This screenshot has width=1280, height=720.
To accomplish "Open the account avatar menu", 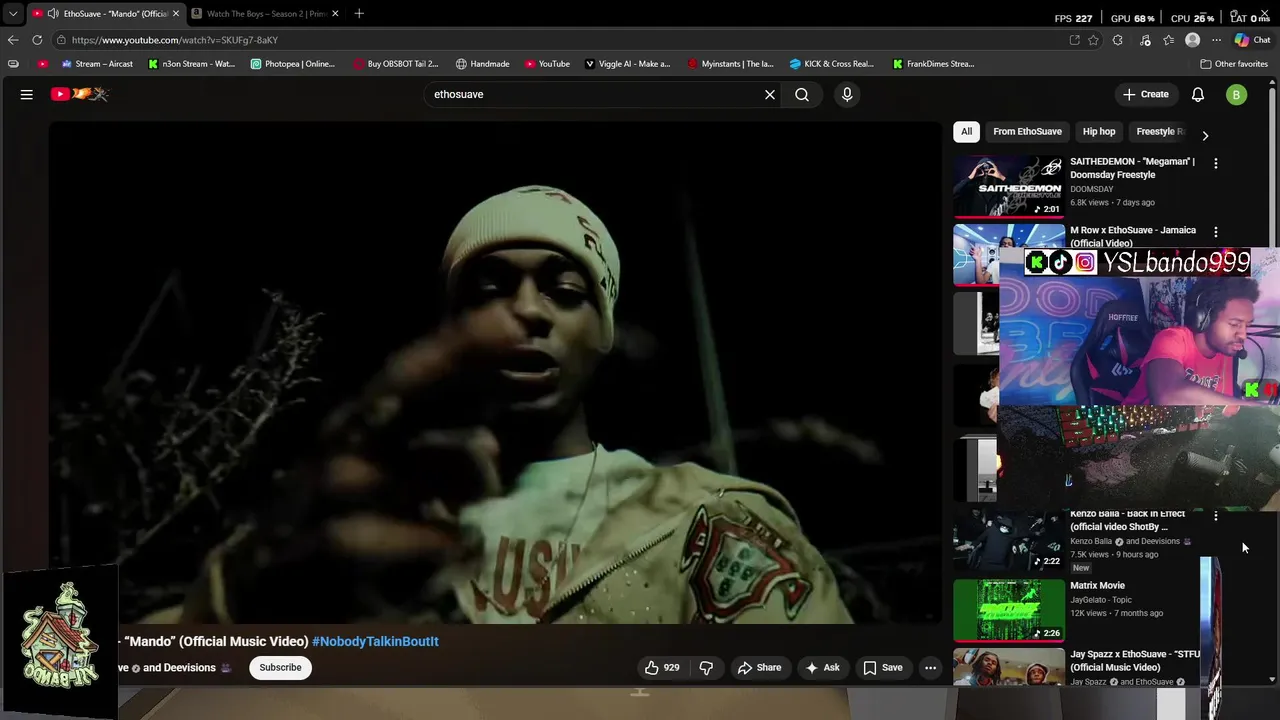I will (1237, 94).
